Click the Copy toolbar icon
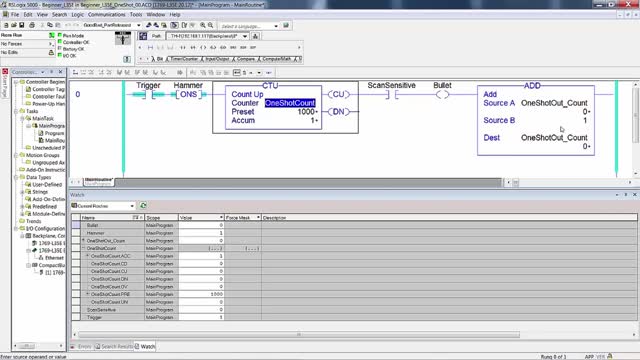Screen dimensions: 640x360 pos(50,25)
